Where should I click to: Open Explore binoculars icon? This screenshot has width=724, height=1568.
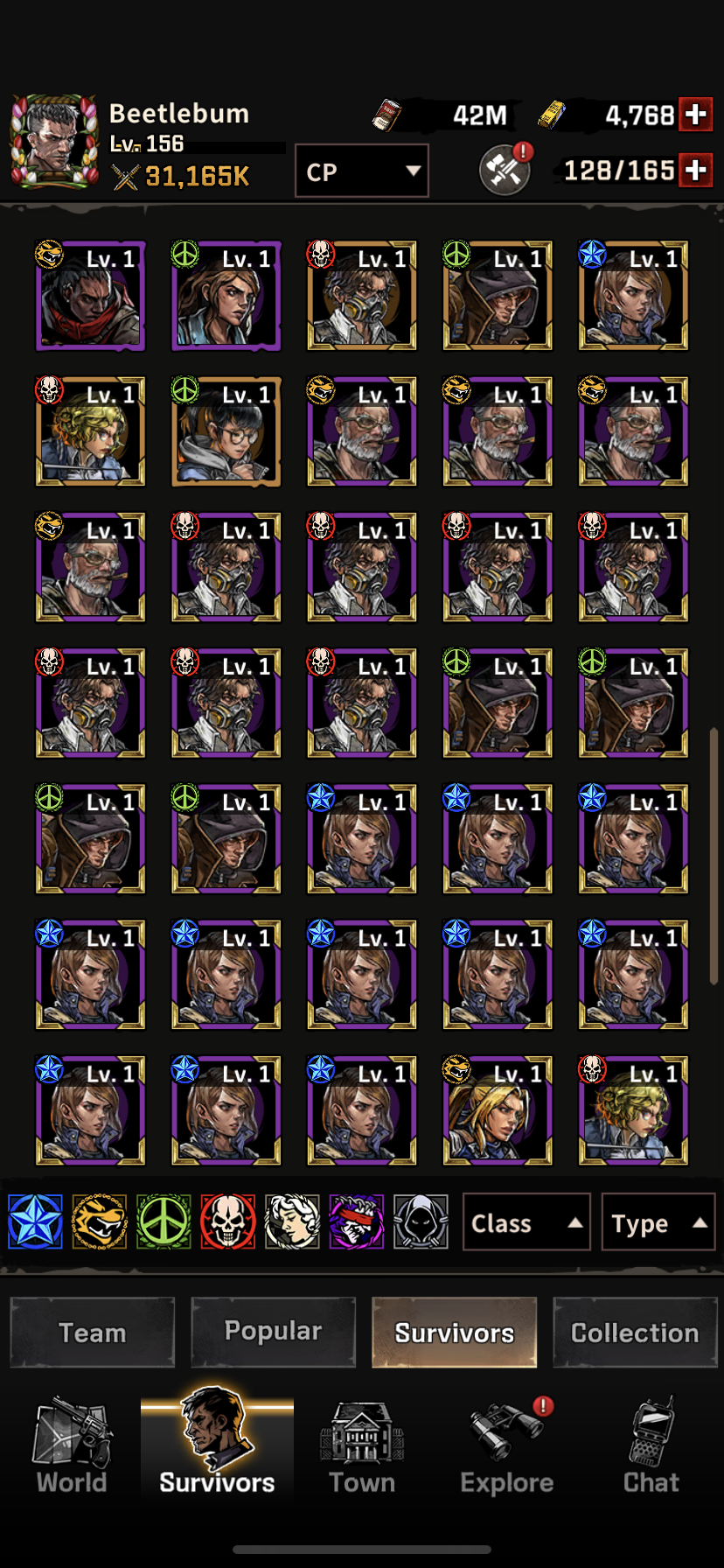click(x=507, y=1445)
